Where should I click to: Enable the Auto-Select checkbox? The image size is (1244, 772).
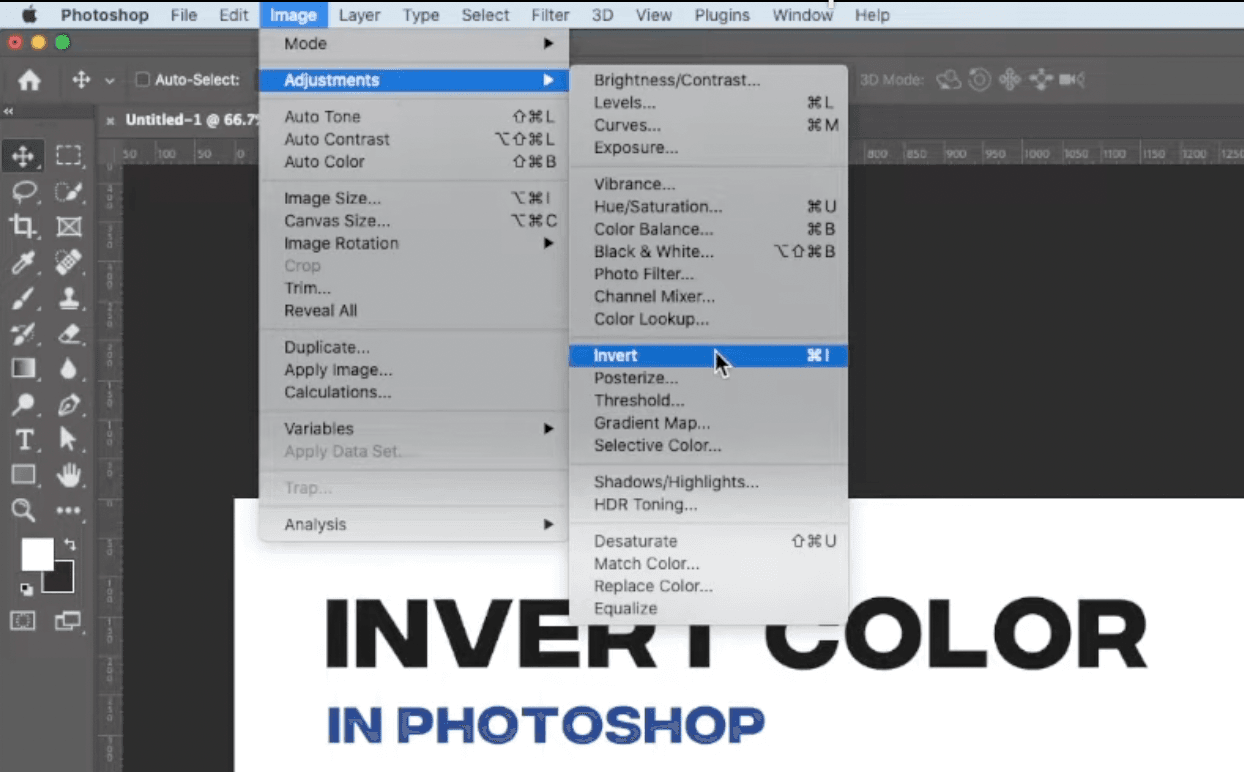[x=142, y=80]
